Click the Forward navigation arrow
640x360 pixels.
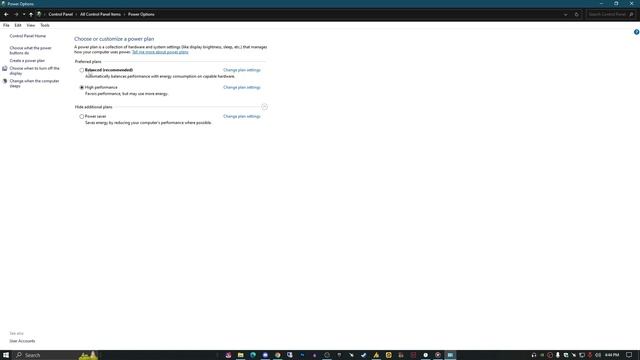[16, 14]
